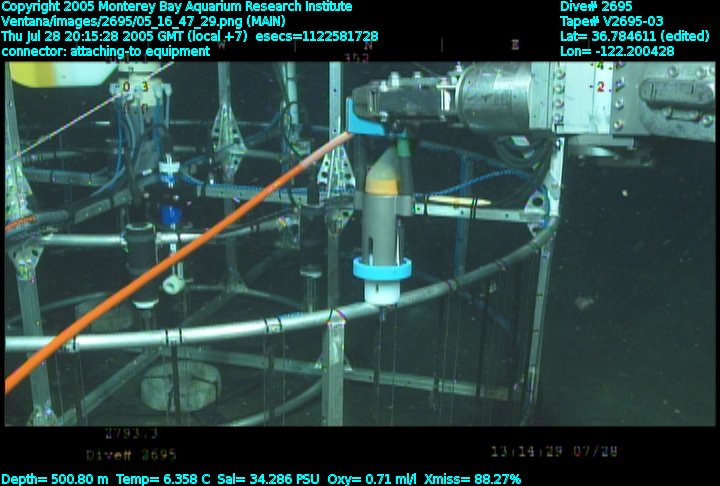Click 'Dive# 2695' in the cyan header
This screenshot has width=720, height=486.
coord(596,6)
